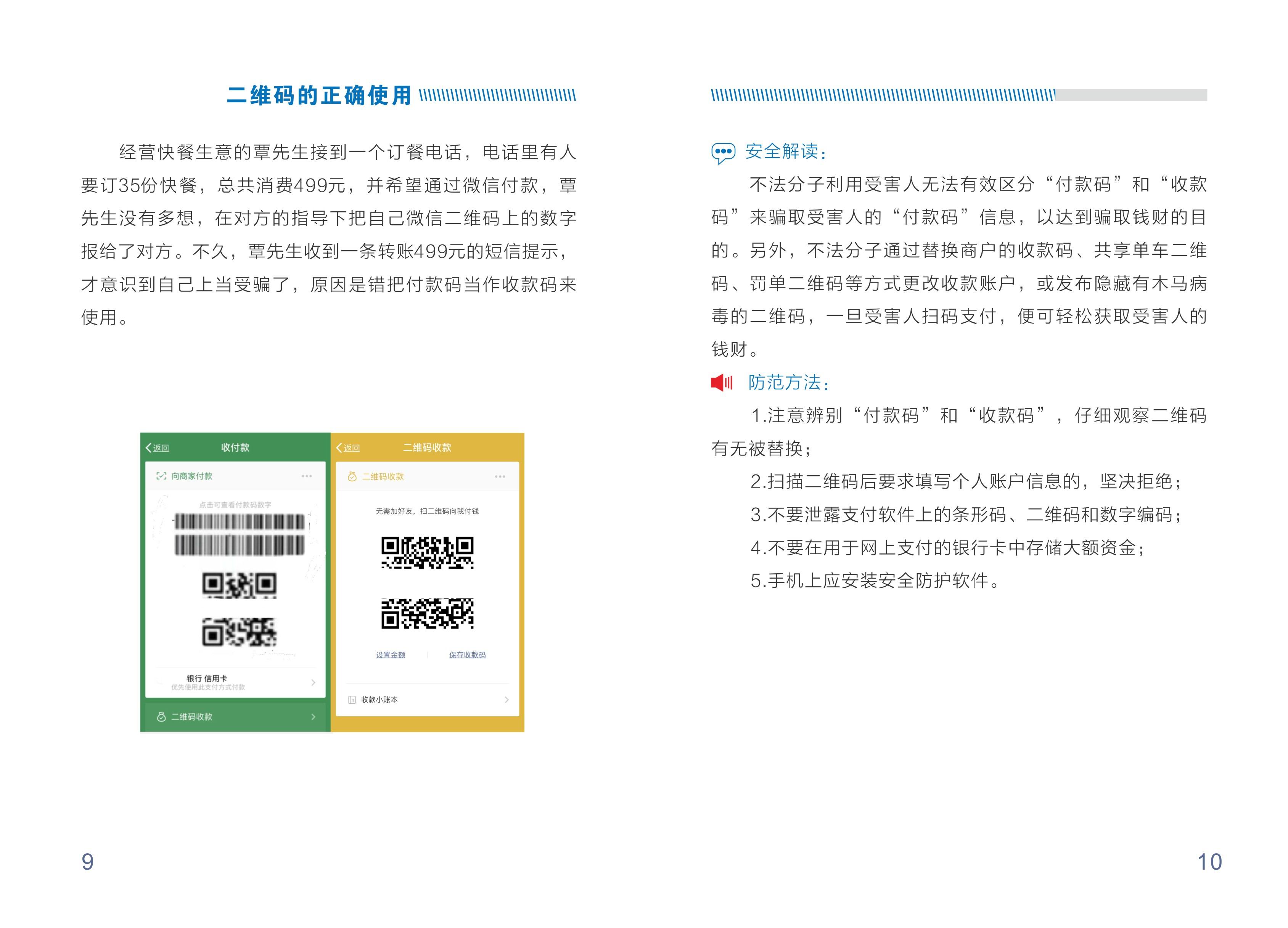The width and height of the screenshot is (1288, 928).
Task: Click the 向商家付款 scan icon
Action: click(161, 476)
